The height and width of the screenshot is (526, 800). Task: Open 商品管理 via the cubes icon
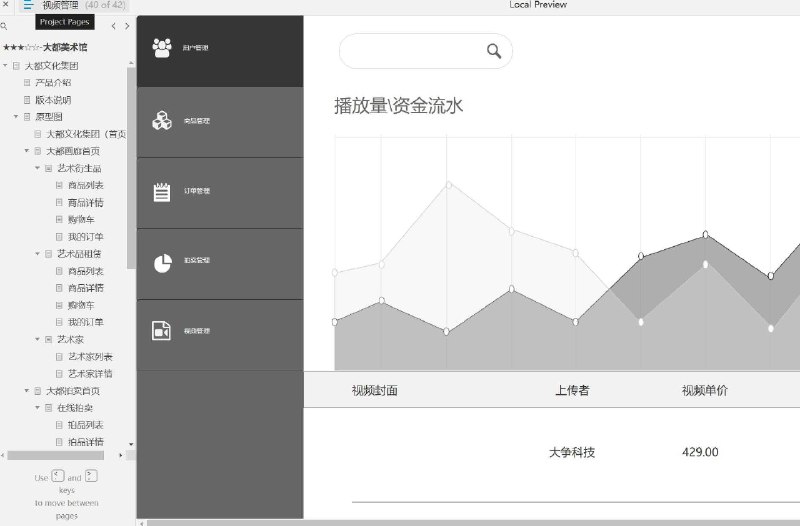tap(162, 120)
